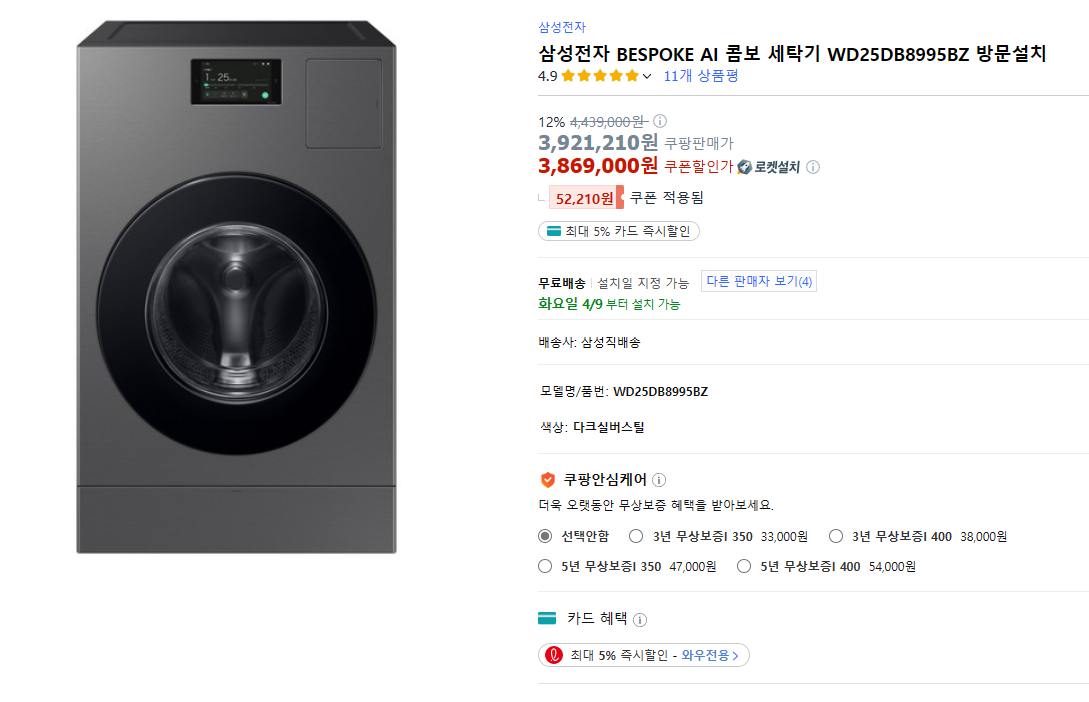Click the 다른 판매자 보기(4) button
This screenshot has height=702, width=1089.
click(759, 281)
